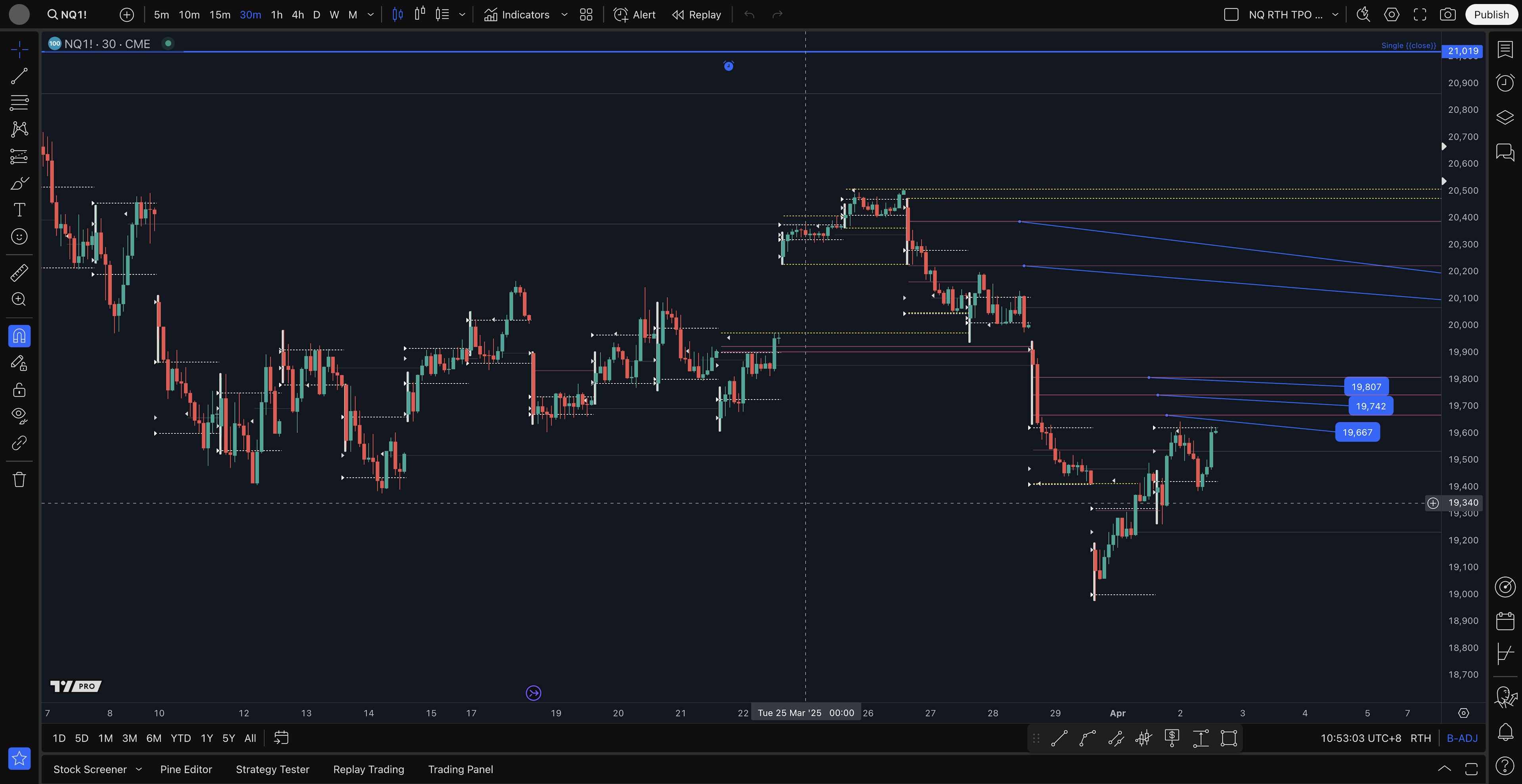
Task: Click the 19,807 blue price label
Action: (x=1366, y=387)
